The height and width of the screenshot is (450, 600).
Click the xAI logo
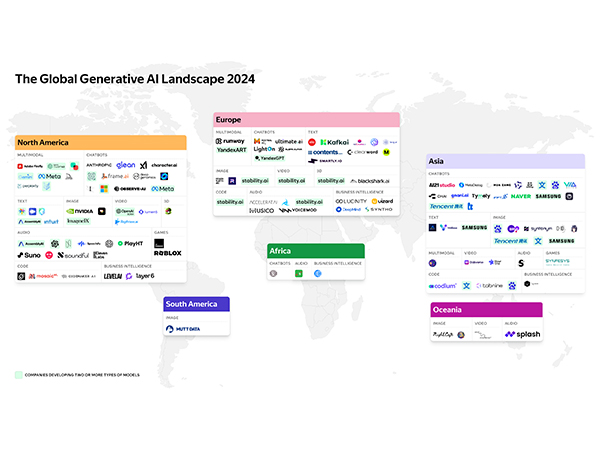[x=143, y=165]
